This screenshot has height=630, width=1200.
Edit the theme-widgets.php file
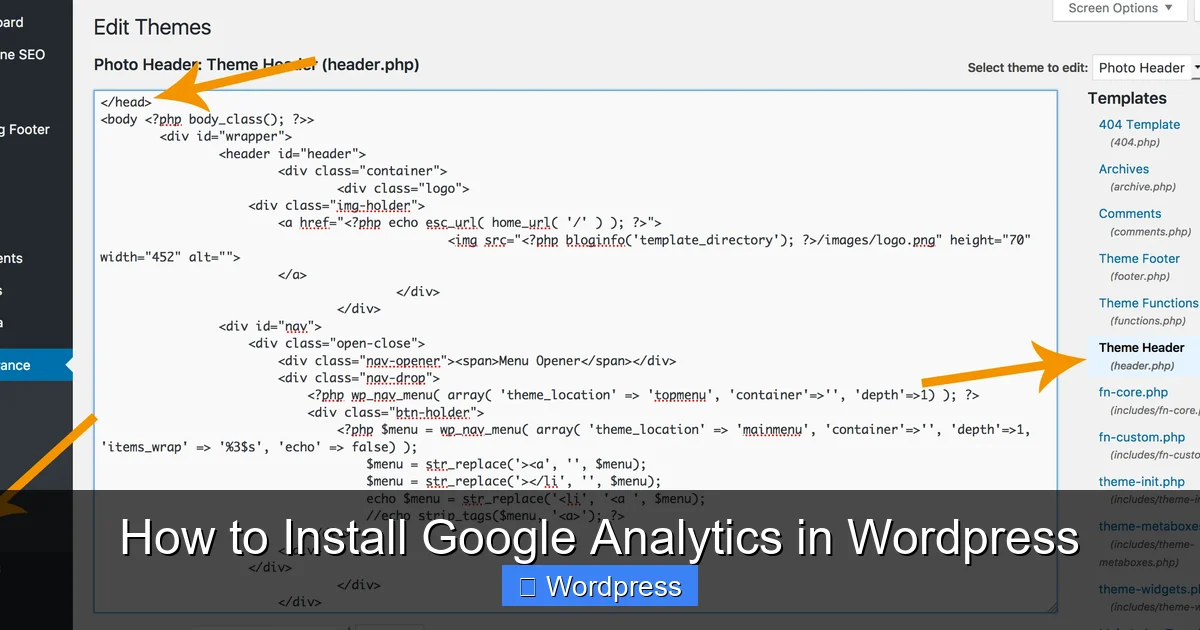(1147, 589)
